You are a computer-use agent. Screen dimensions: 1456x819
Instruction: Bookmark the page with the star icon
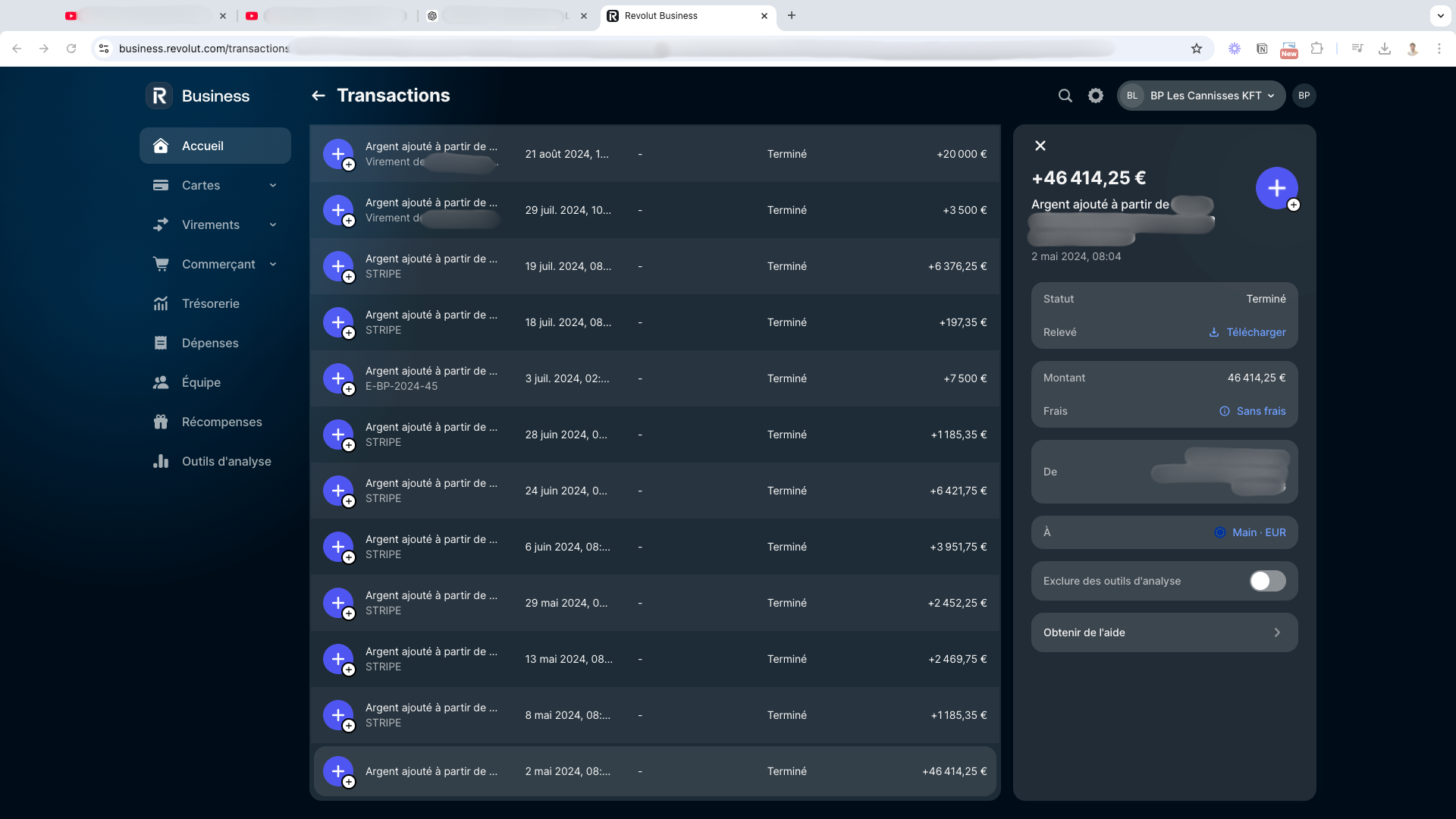[x=1197, y=49]
